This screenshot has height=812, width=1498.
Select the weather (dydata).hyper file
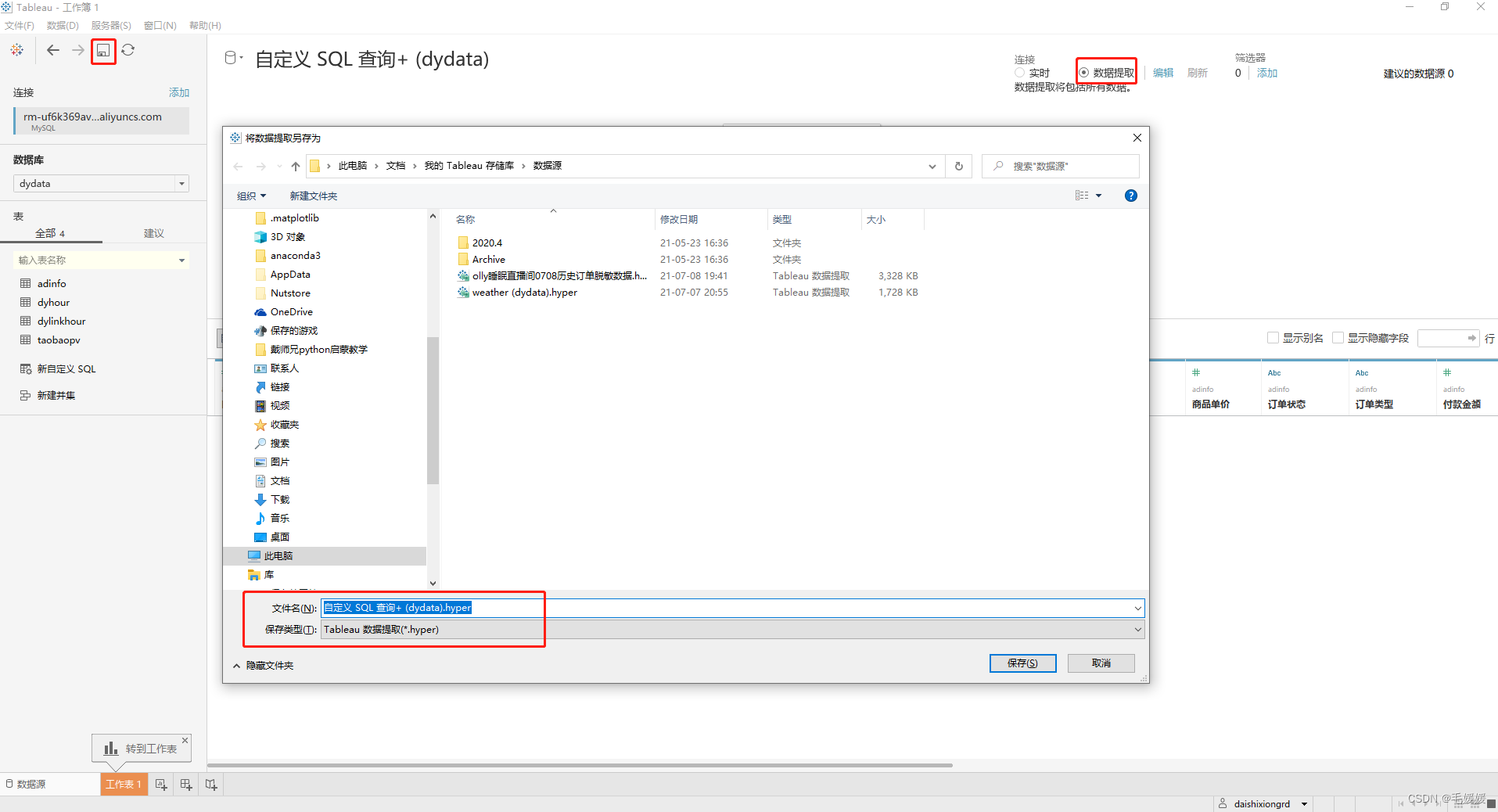pos(524,293)
